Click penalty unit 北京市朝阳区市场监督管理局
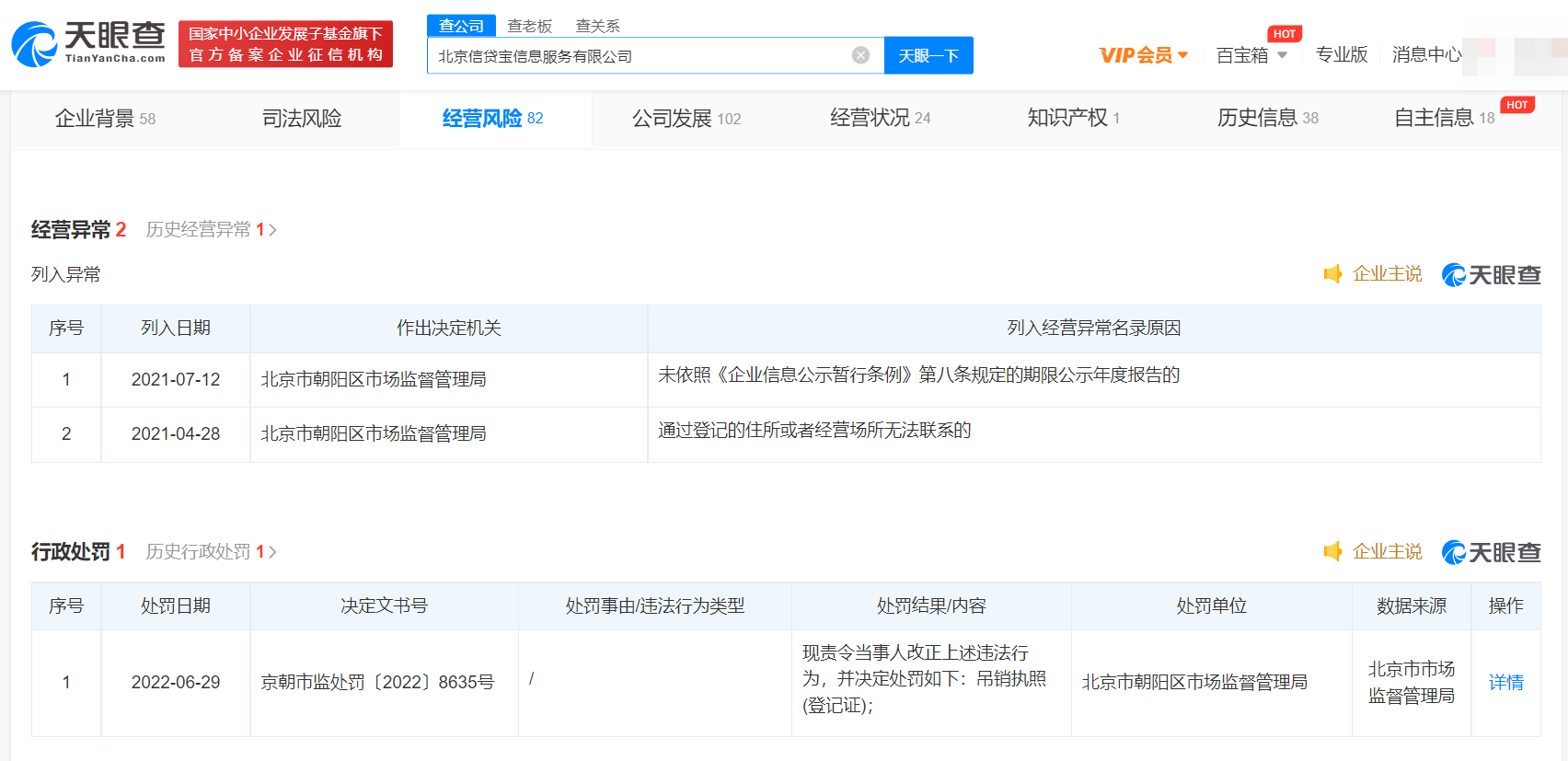Viewport: 1568px width, 761px height. pos(1194,682)
